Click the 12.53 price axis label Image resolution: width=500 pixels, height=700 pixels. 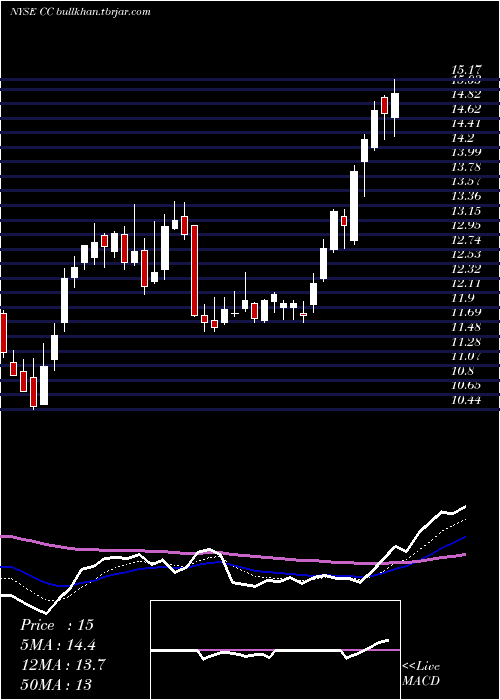pyautogui.click(x=466, y=254)
